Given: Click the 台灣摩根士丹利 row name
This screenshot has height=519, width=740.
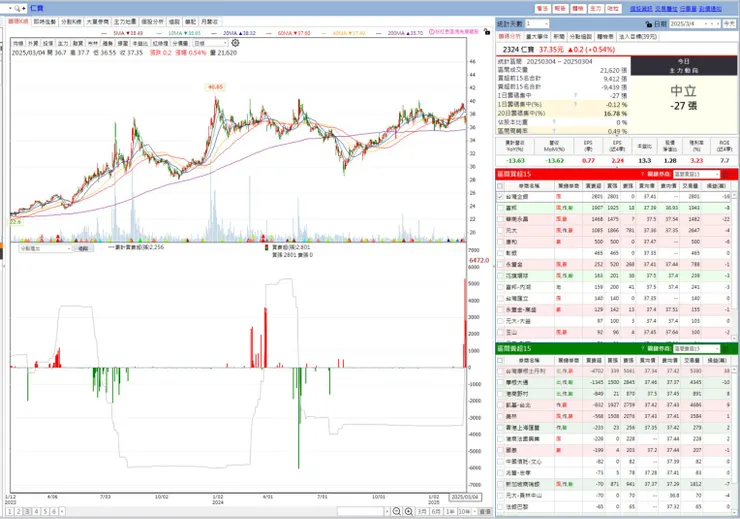Looking at the screenshot, I should coord(525,371).
